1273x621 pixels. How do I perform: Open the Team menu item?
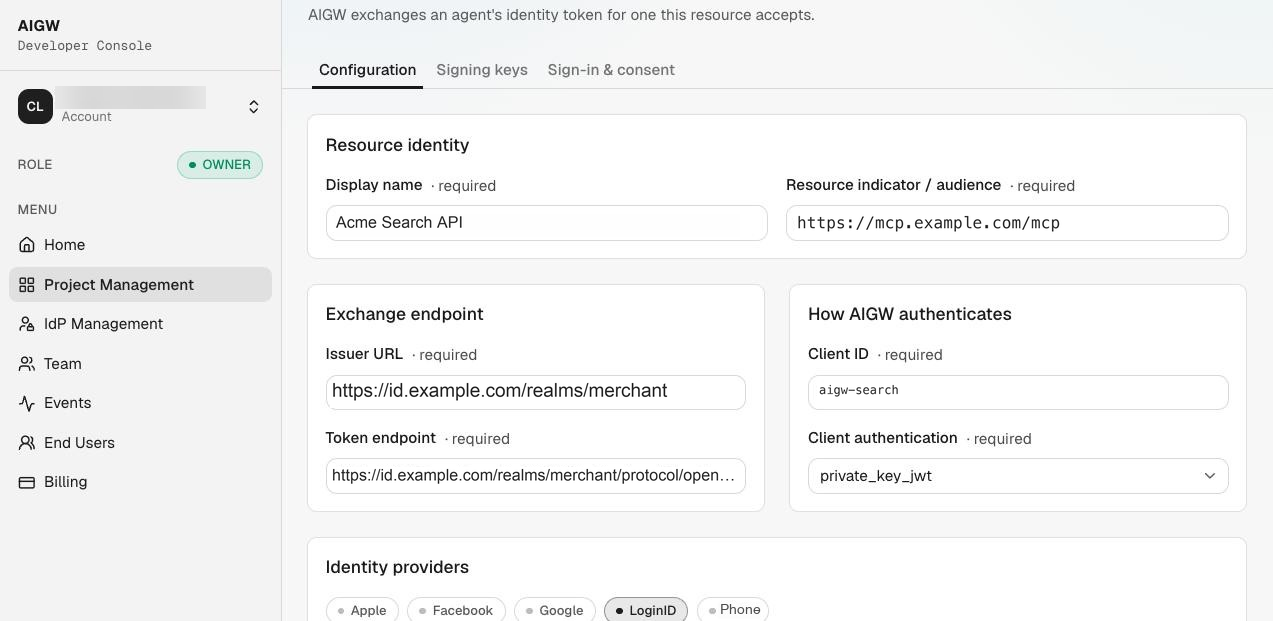pos(140,364)
